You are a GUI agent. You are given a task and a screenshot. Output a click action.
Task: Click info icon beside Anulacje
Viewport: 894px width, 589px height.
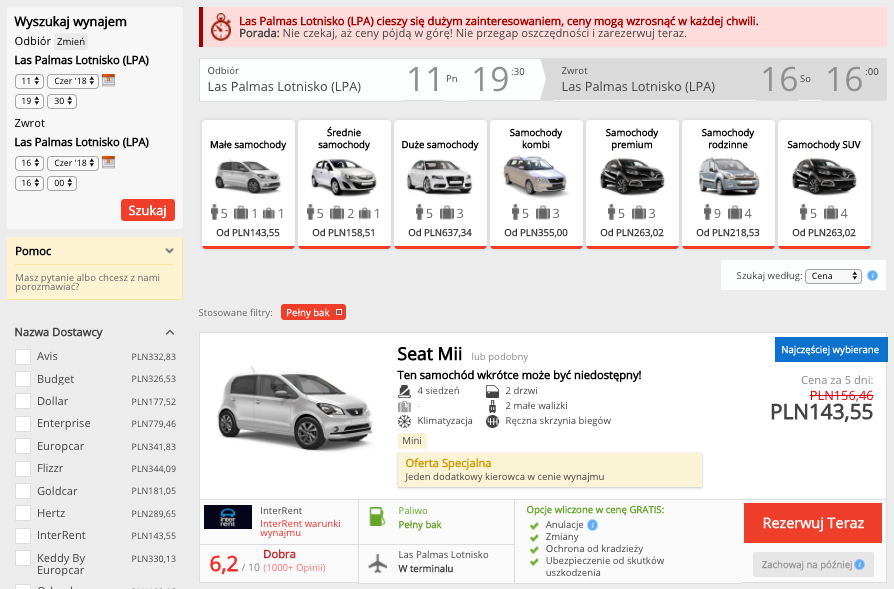(592, 525)
